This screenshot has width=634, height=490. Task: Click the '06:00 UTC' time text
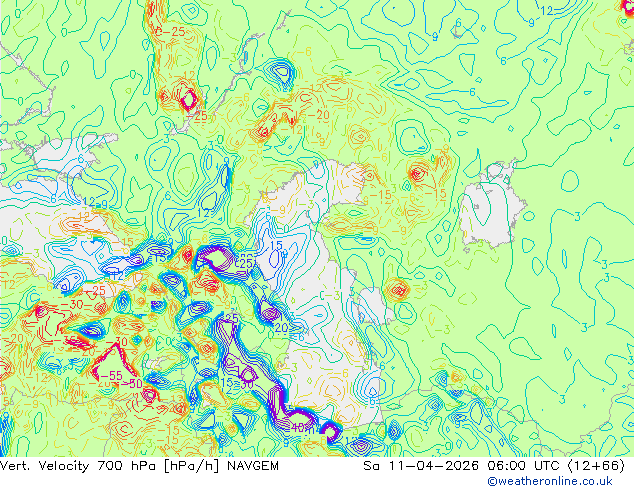(x=524, y=466)
